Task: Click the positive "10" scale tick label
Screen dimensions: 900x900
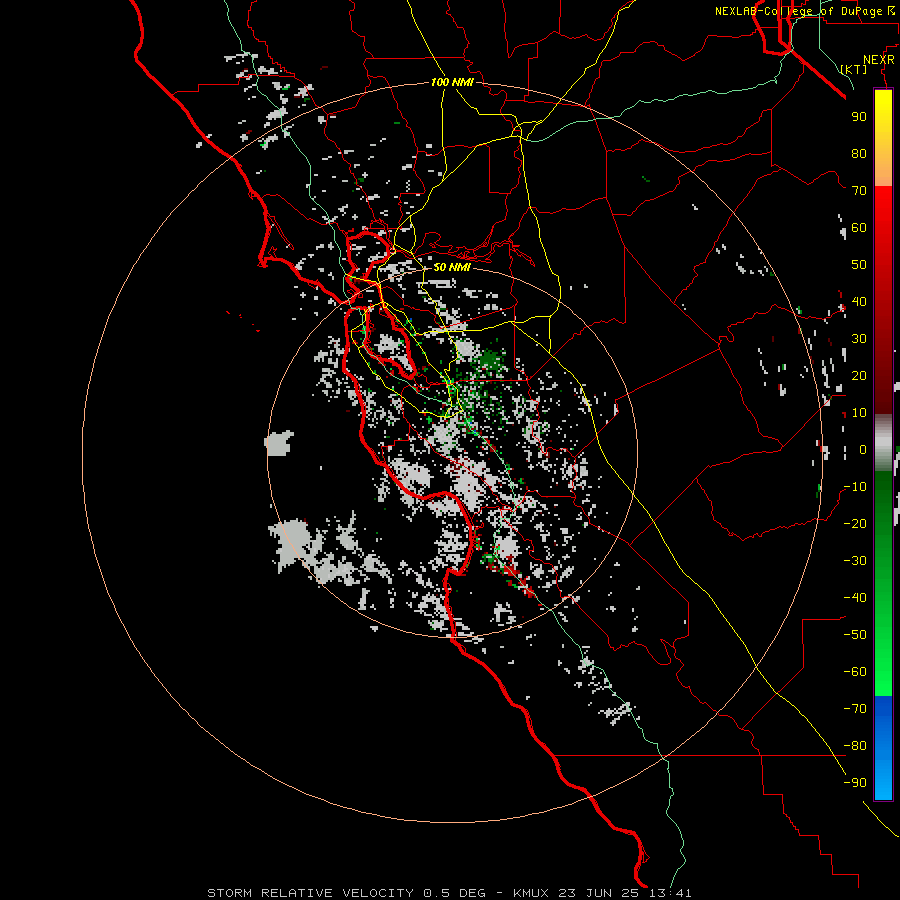Action: tap(859, 413)
